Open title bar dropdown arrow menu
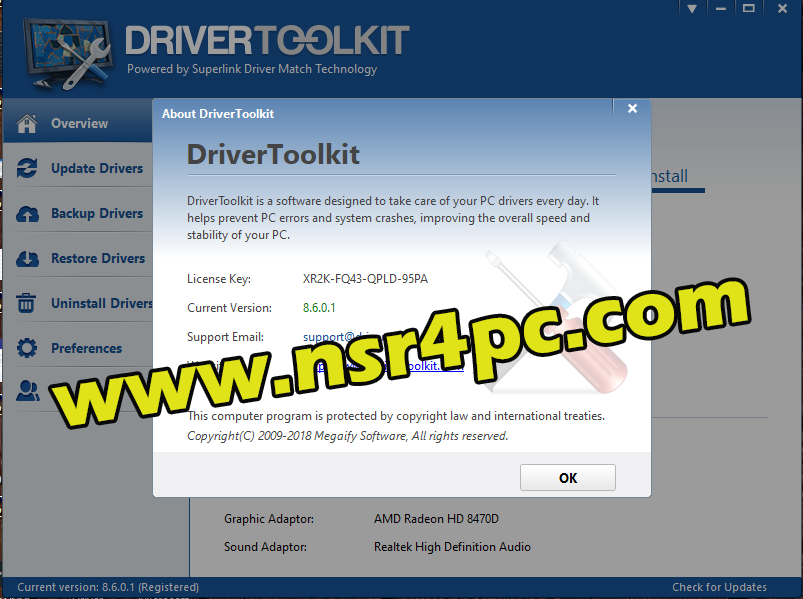This screenshot has width=803, height=599. pos(692,9)
